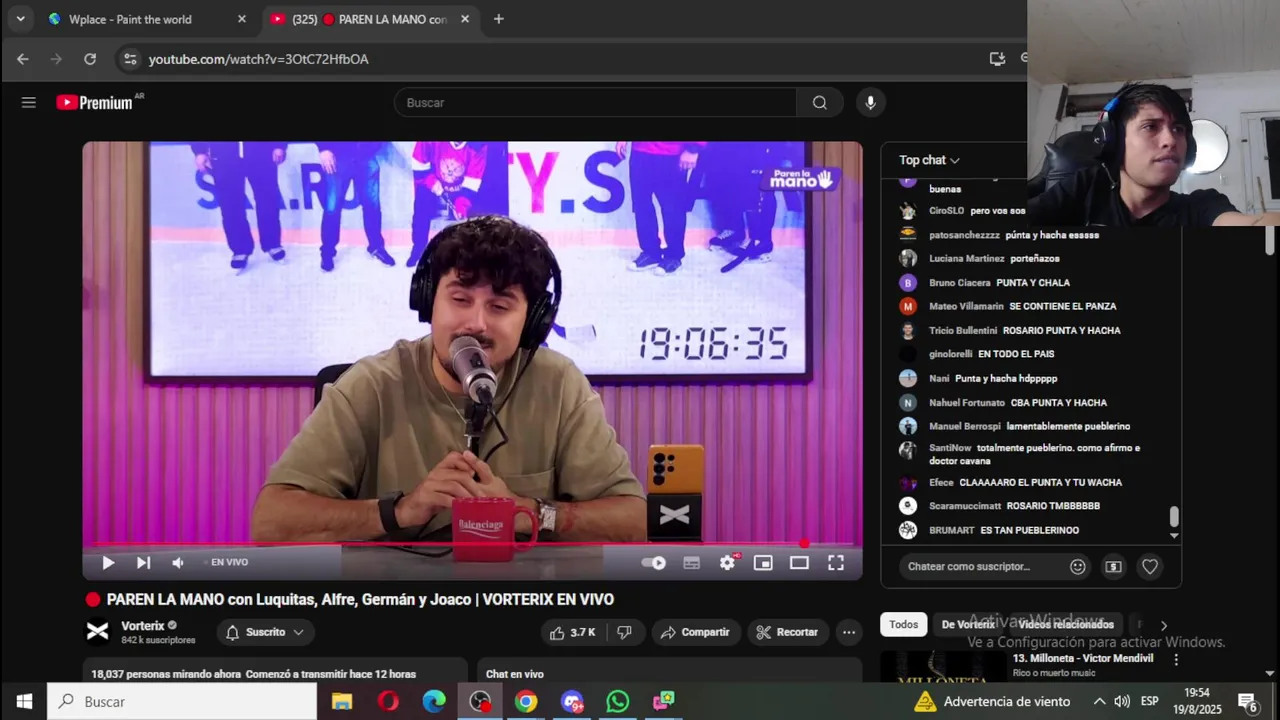Open Suscrito notification dropdown
The image size is (1280, 720).
click(x=265, y=632)
